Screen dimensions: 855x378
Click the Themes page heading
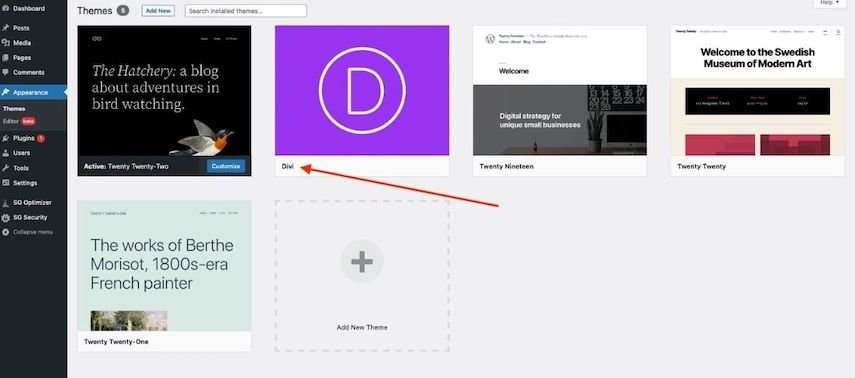point(94,11)
